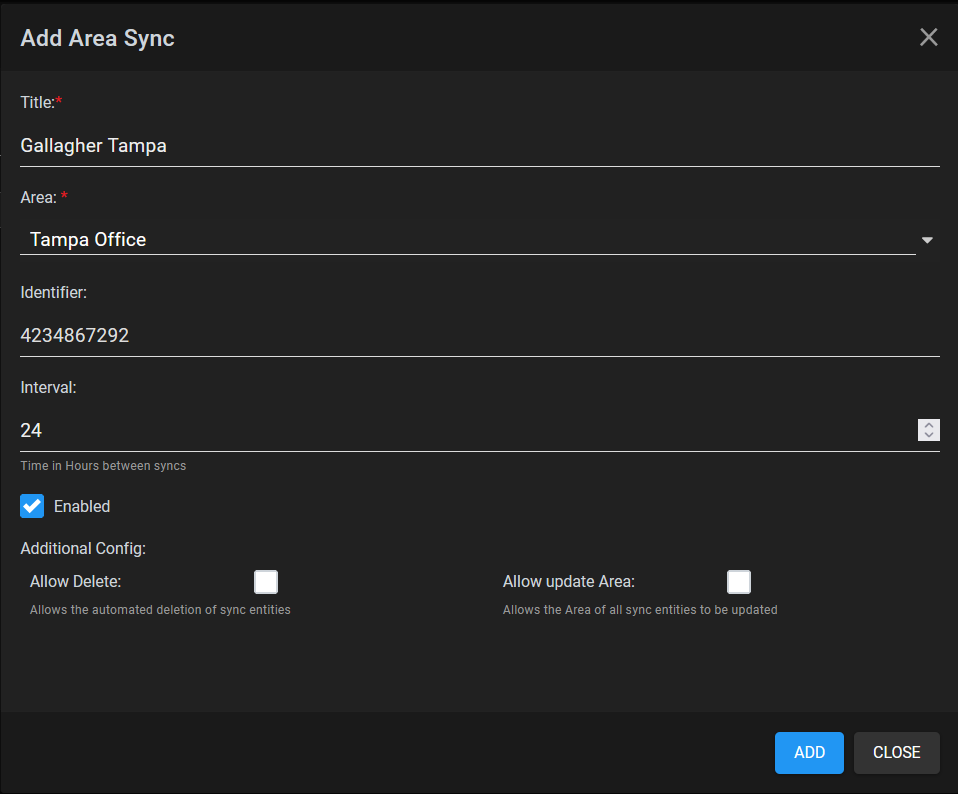Select 'Allows the automated deletion of sync entities' text
Screen dimensions: 958x794
160,610
